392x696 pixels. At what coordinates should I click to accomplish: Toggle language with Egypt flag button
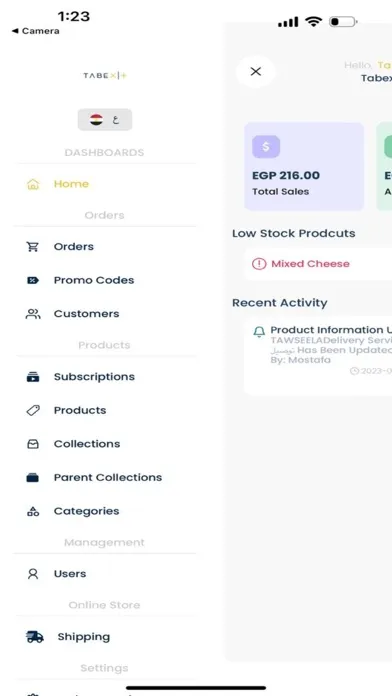(x=105, y=119)
